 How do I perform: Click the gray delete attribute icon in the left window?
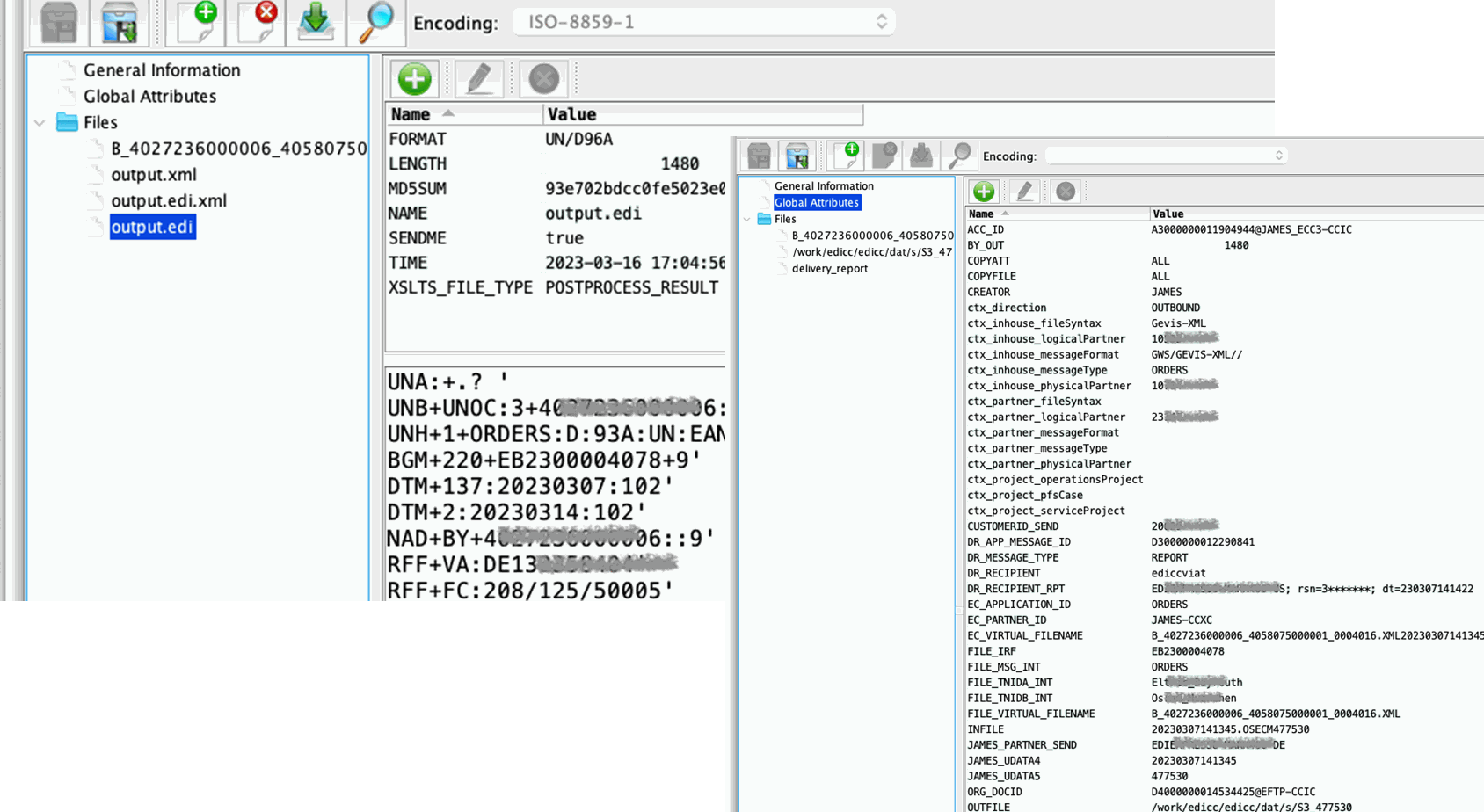click(x=544, y=79)
